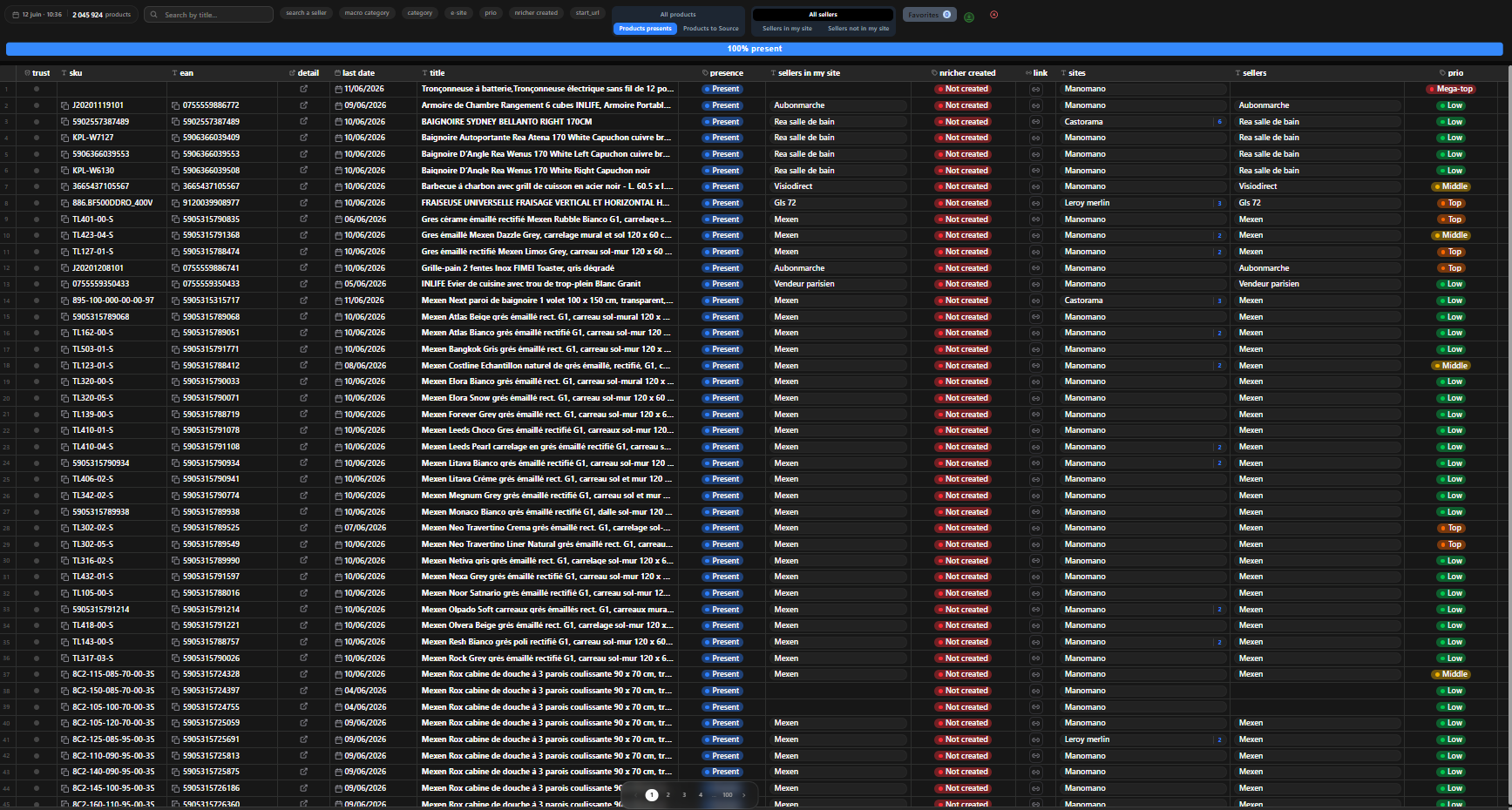
Task: Open the 'category' filter chip
Action: pos(420,13)
